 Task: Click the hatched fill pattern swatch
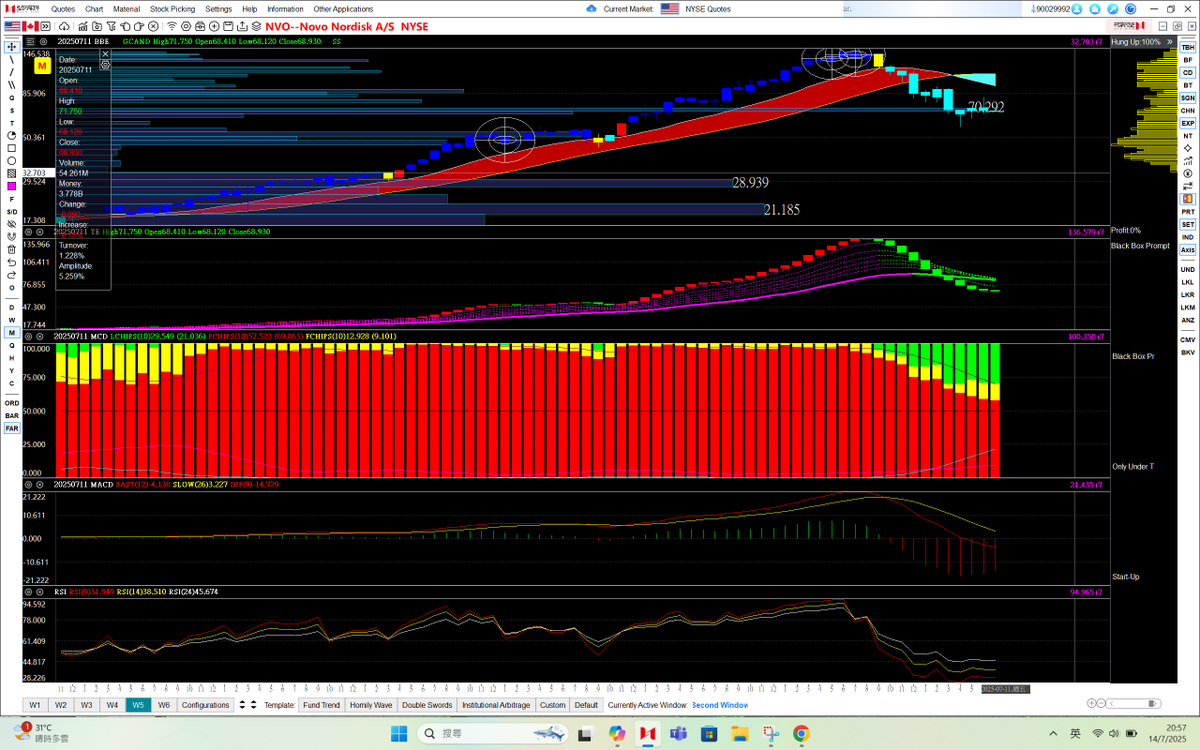click(x=12, y=173)
